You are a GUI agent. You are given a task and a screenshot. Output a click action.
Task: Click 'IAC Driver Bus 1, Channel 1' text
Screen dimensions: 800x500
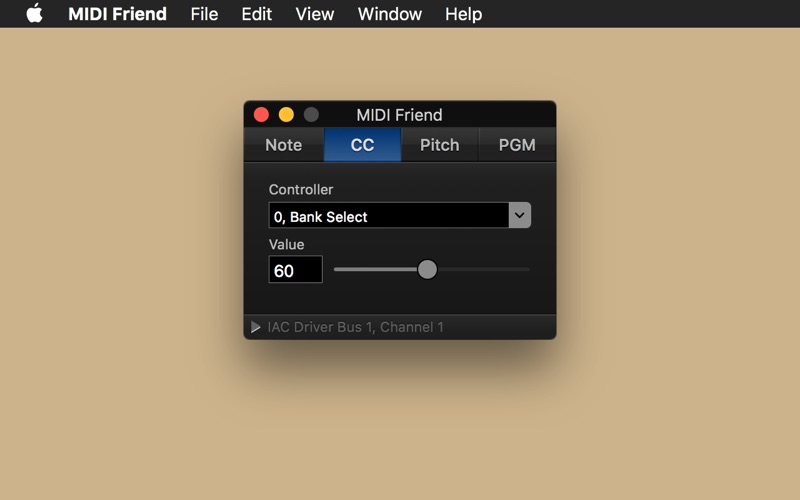tap(356, 327)
